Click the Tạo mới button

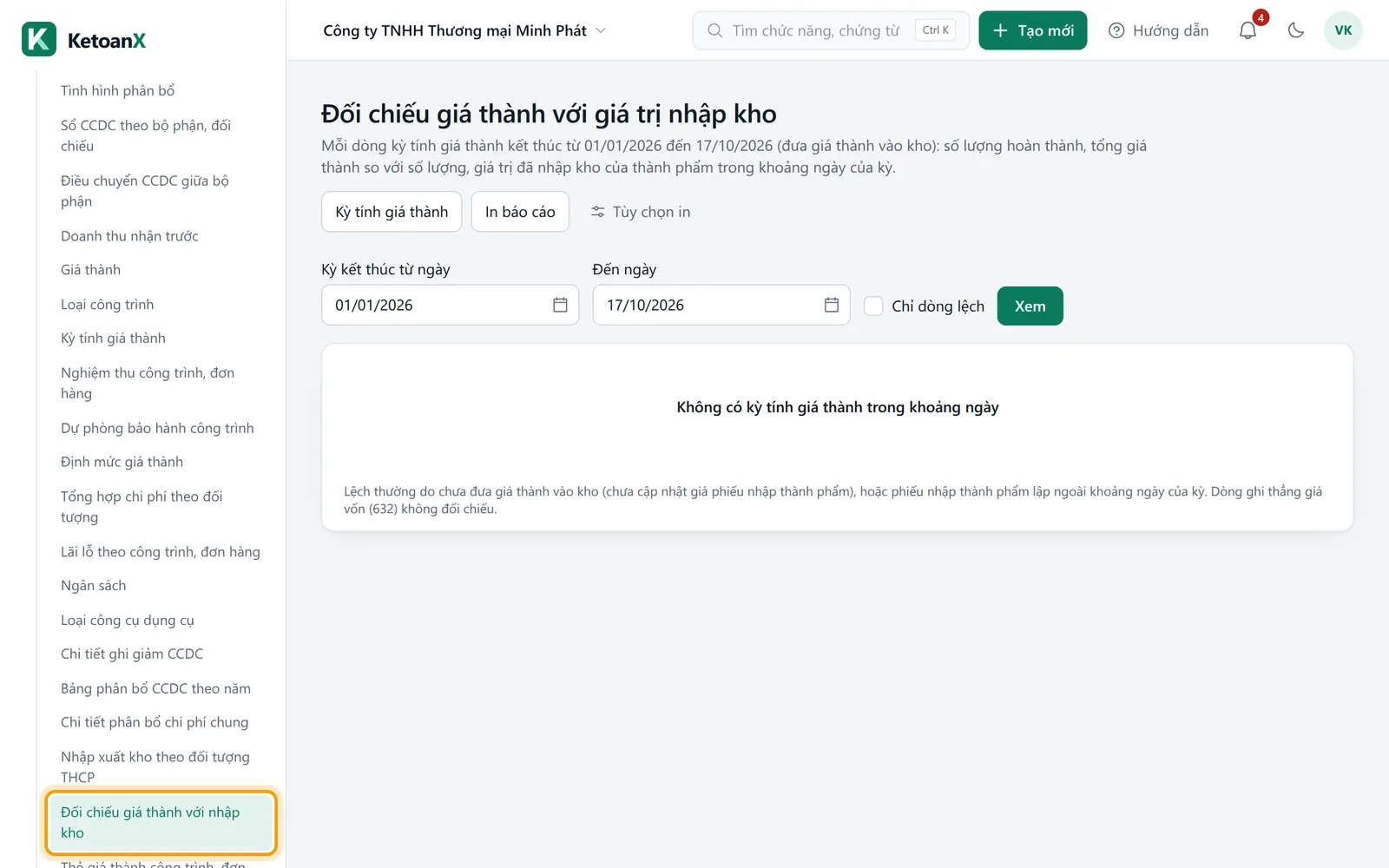(1033, 30)
